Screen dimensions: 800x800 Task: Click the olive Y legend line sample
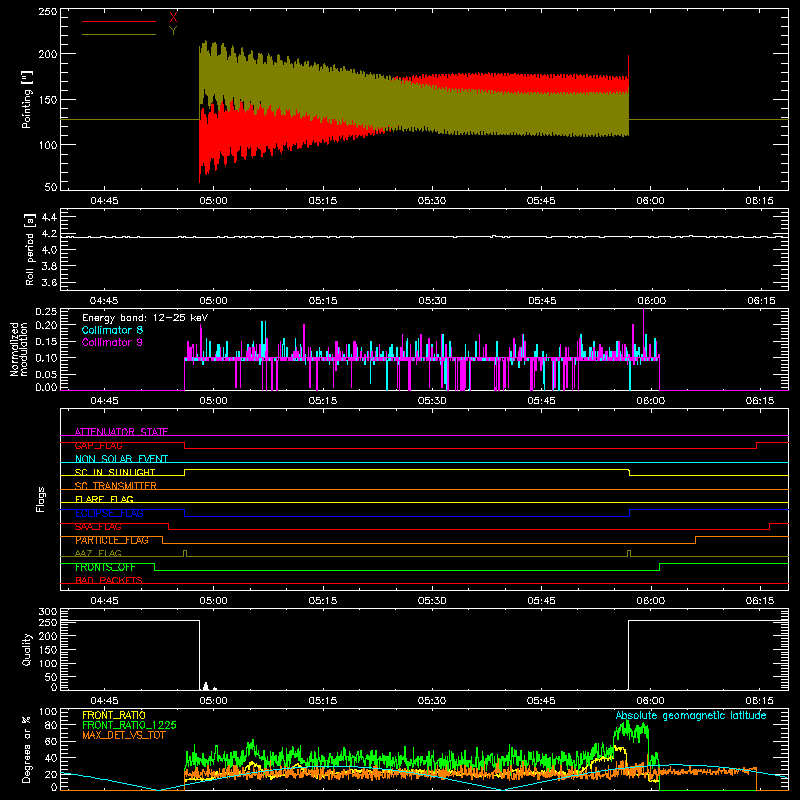(x=118, y=34)
